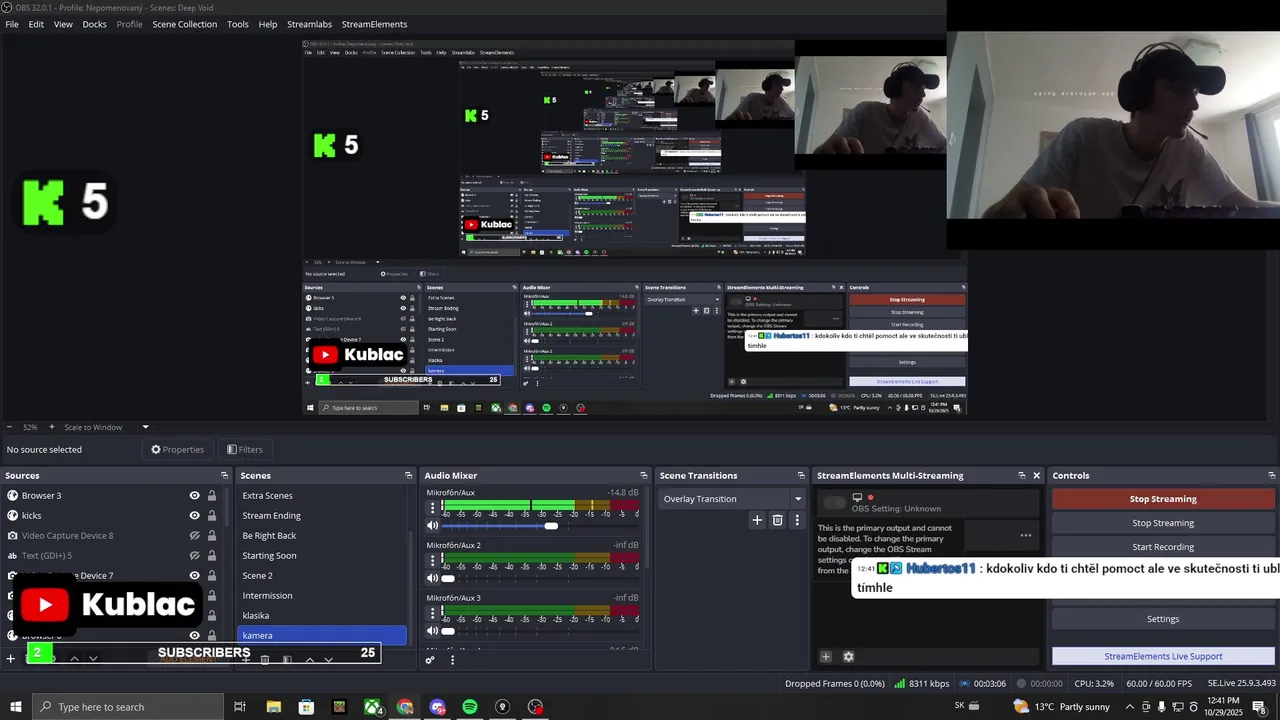The image size is (1280, 720).
Task: Open the Scale to Window dropdown
Action: (x=106, y=427)
